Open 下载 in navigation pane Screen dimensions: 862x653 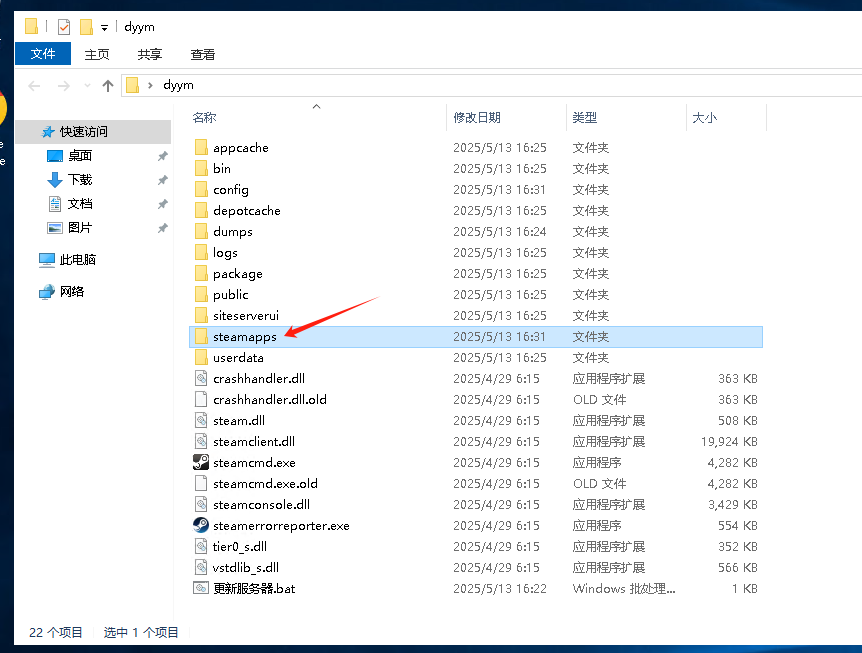pyautogui.click(x=80, y=180)
